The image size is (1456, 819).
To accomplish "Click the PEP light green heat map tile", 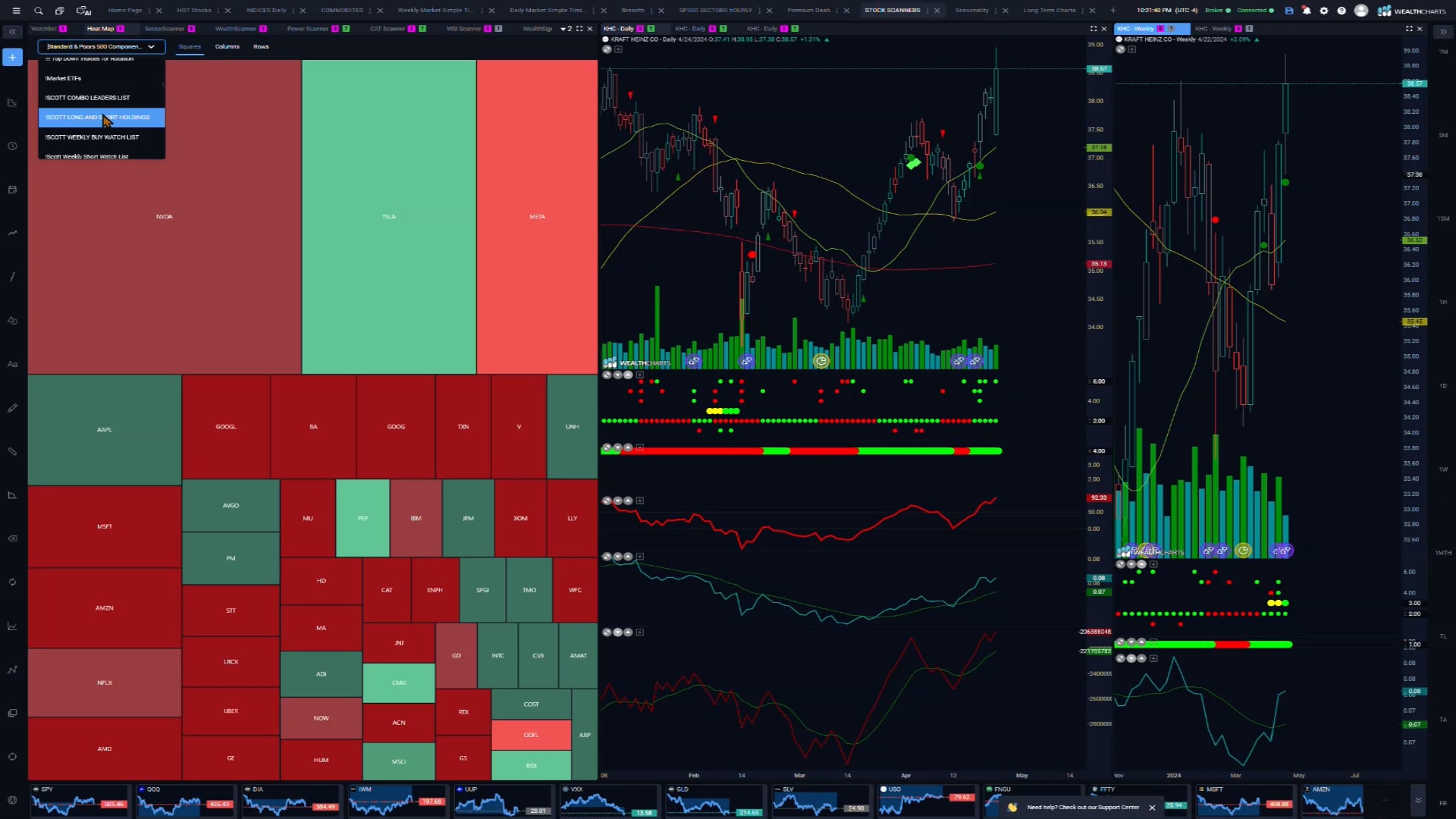I will click(x=362, y=518).
